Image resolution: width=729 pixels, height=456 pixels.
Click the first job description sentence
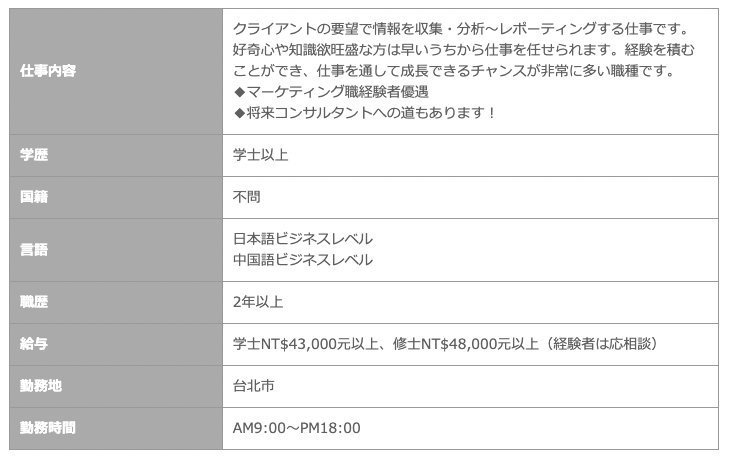461,29
